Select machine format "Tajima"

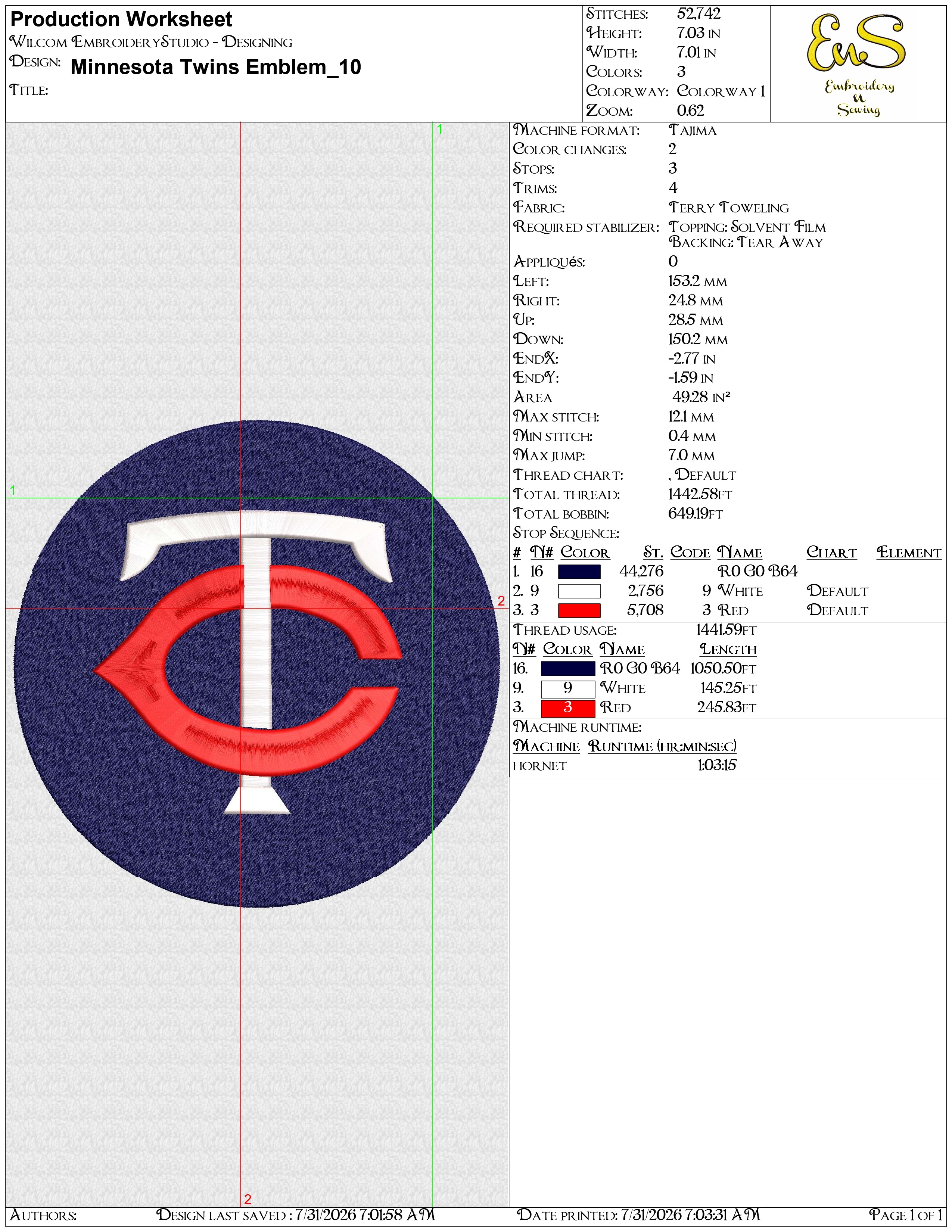pyautogui.click(x=692, y=130)
